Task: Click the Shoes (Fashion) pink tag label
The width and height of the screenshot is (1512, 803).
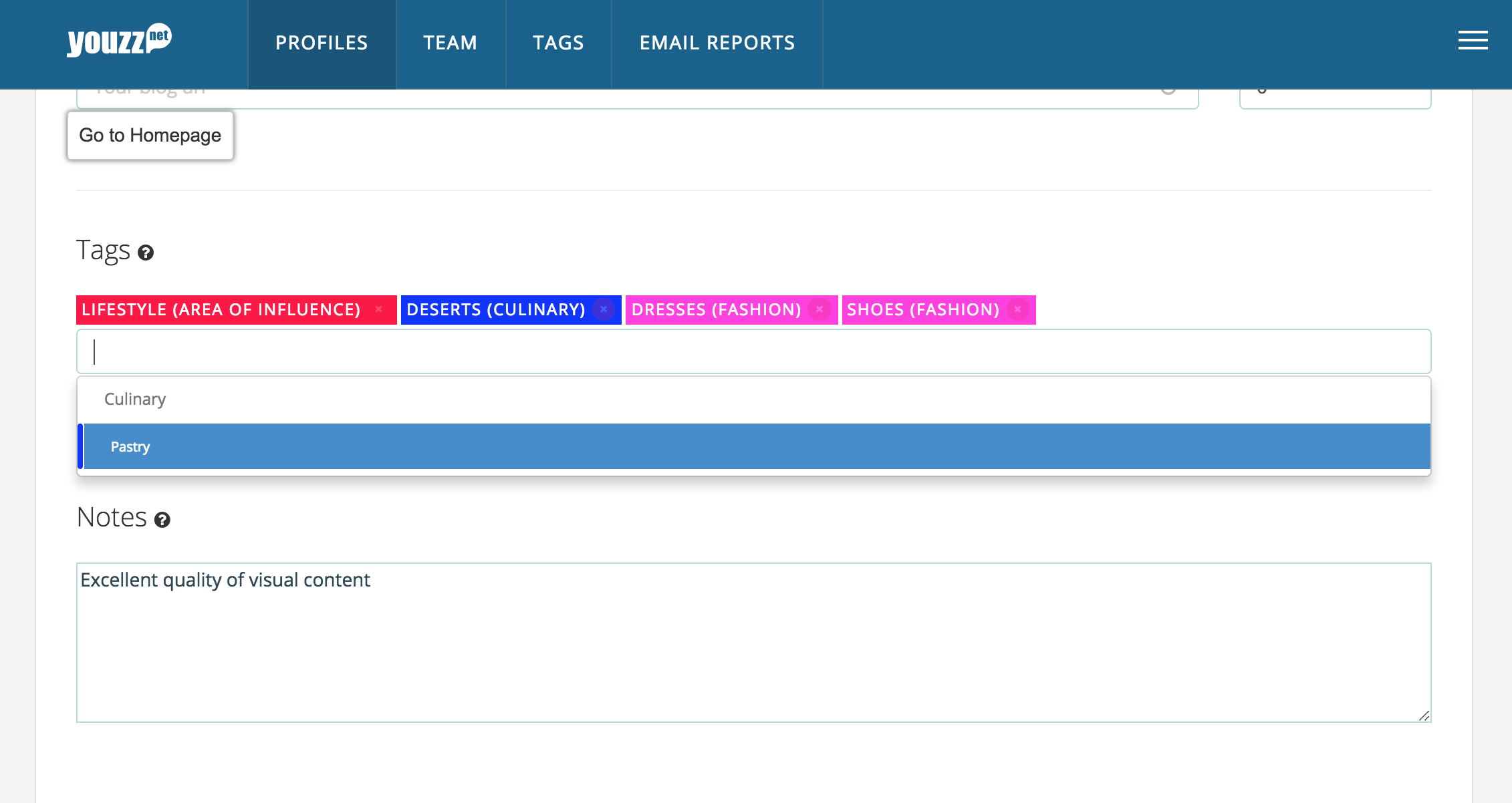Action: point(922,310)
